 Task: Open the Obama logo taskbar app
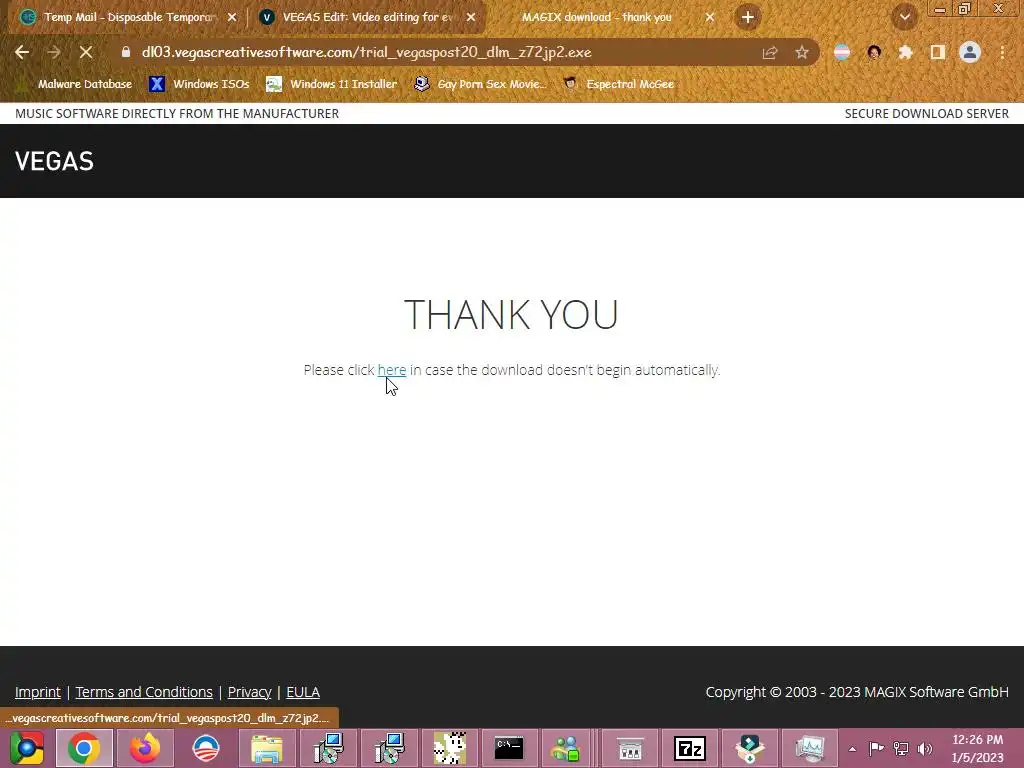click(x=206, y=748)
